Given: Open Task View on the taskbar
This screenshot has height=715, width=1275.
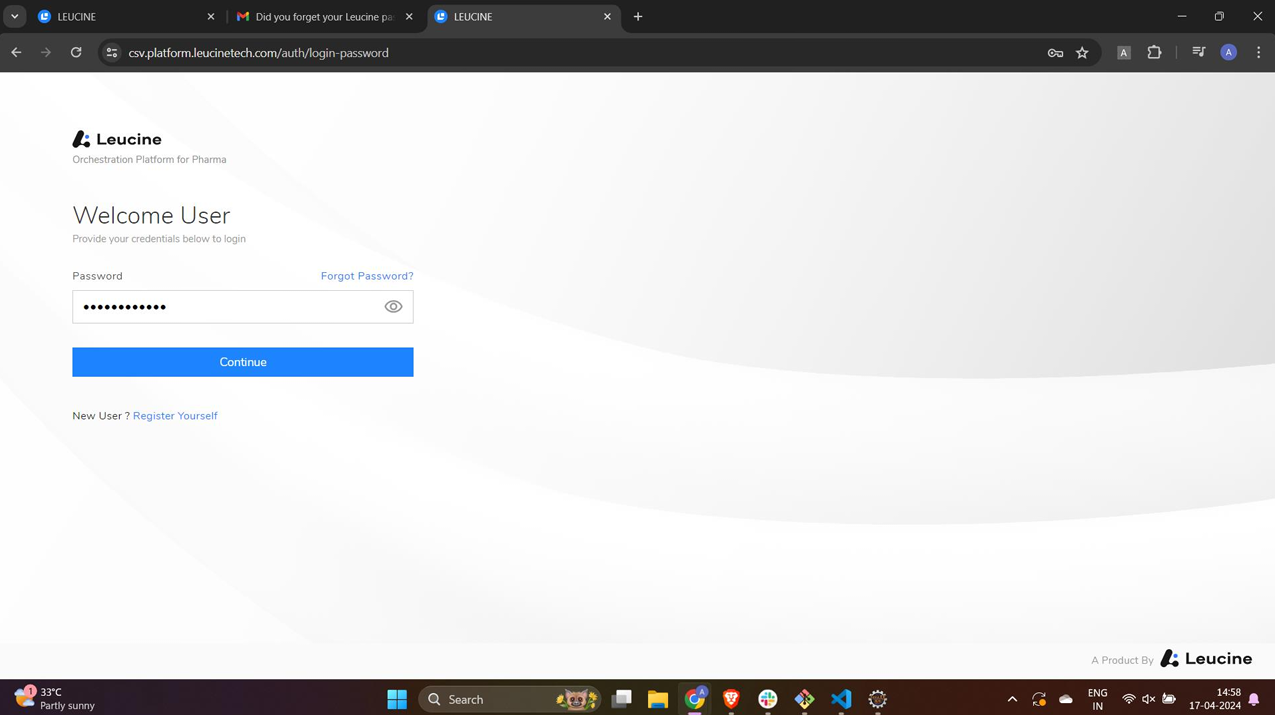Looking at the screenshot, I should [x=621, y=699].
